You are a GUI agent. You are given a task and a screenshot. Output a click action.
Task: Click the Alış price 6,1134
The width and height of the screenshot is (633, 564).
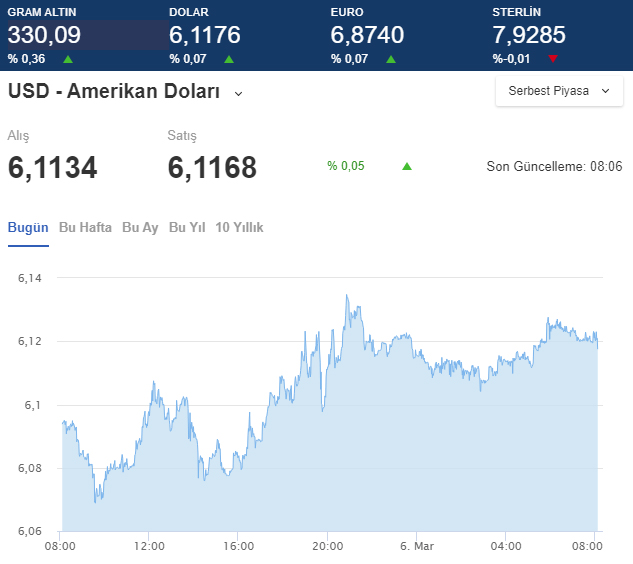[x=52, y=167]
